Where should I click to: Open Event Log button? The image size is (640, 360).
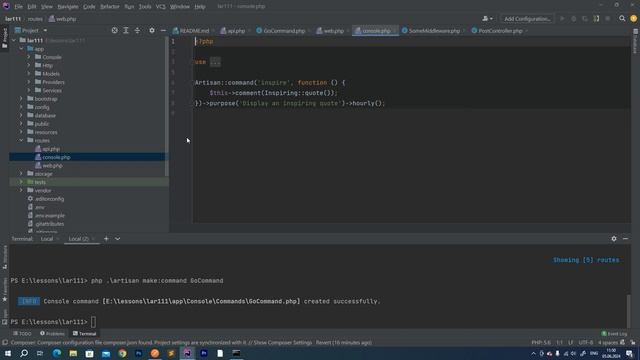(x=614, y=334)
